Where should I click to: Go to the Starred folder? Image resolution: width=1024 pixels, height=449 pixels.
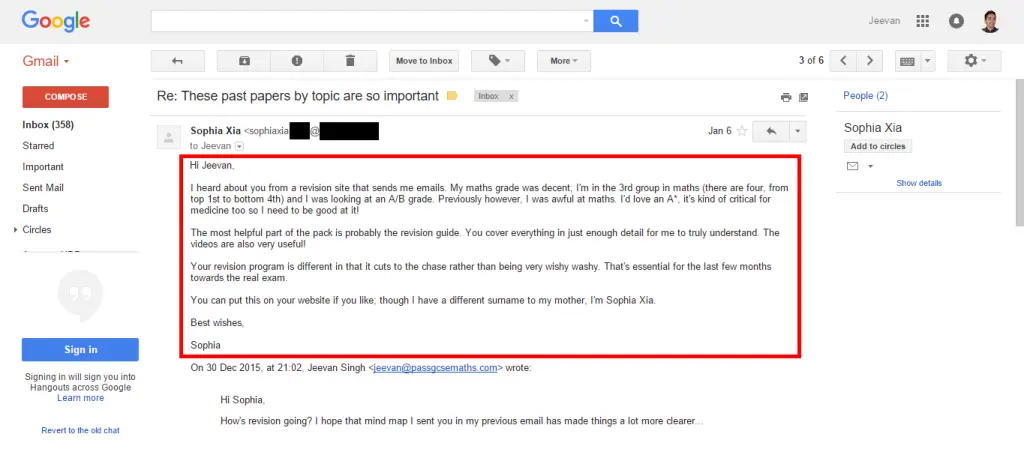[38, 146]
